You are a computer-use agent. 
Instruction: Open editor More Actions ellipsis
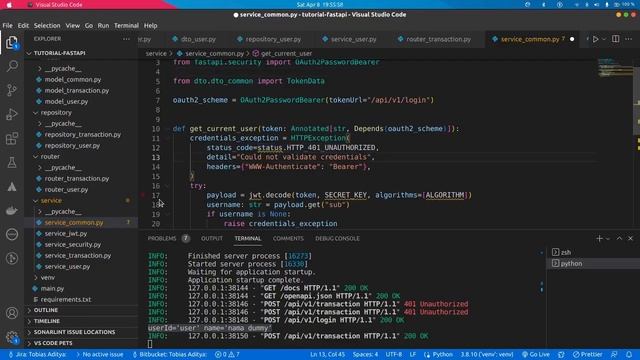click(629, 39)
